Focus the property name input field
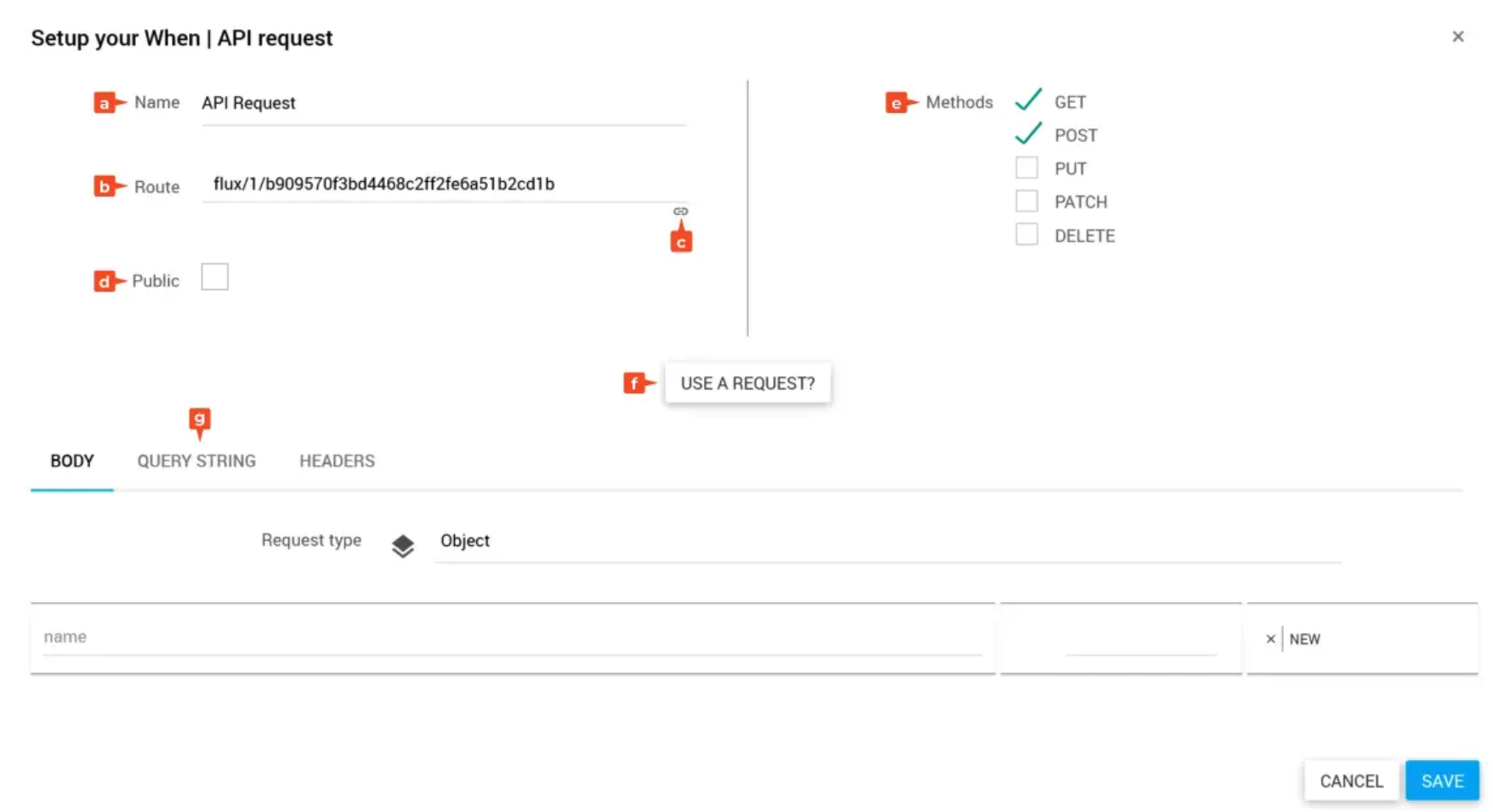Viewport: 1493px width, 812px height. (512, 637)
